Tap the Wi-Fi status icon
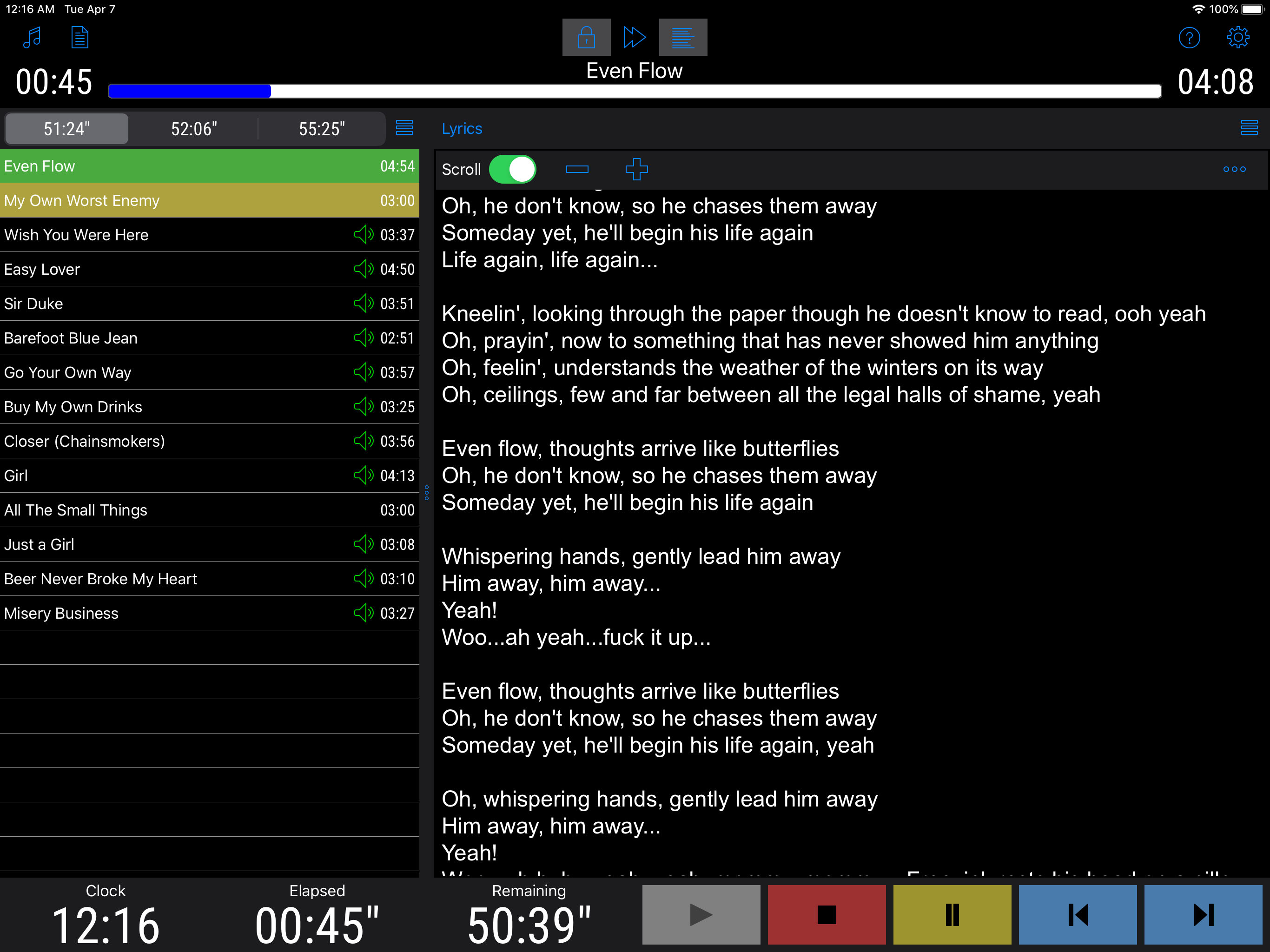 (x=1198, y=9)
